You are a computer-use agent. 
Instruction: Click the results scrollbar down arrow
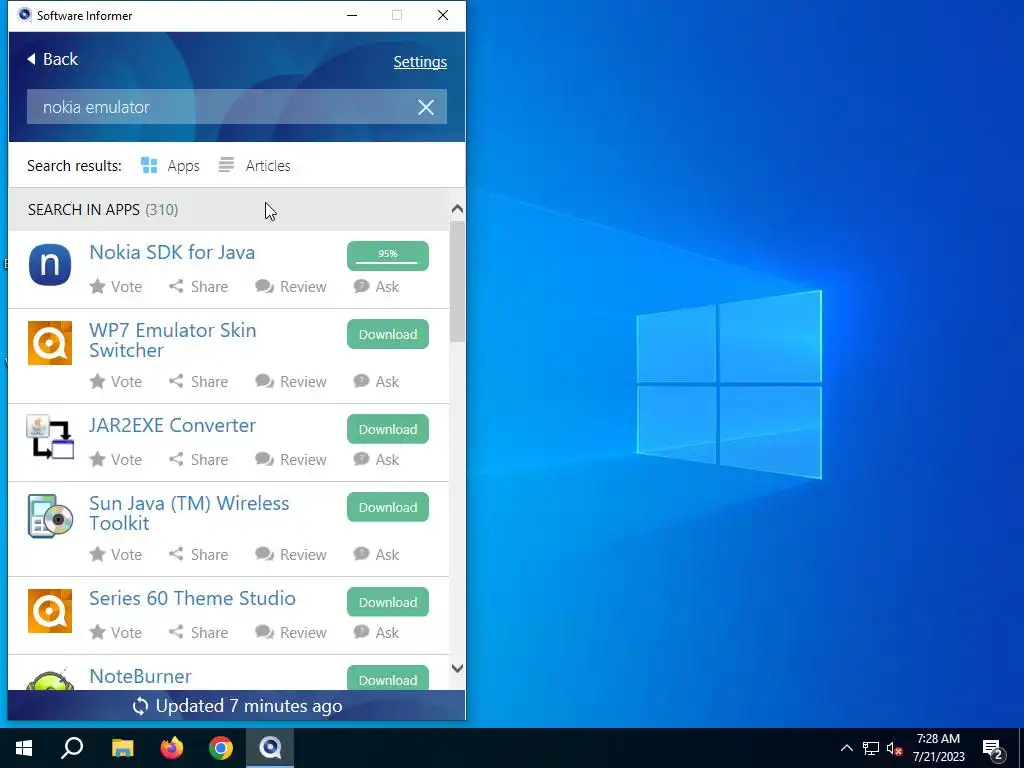point(457,669)
